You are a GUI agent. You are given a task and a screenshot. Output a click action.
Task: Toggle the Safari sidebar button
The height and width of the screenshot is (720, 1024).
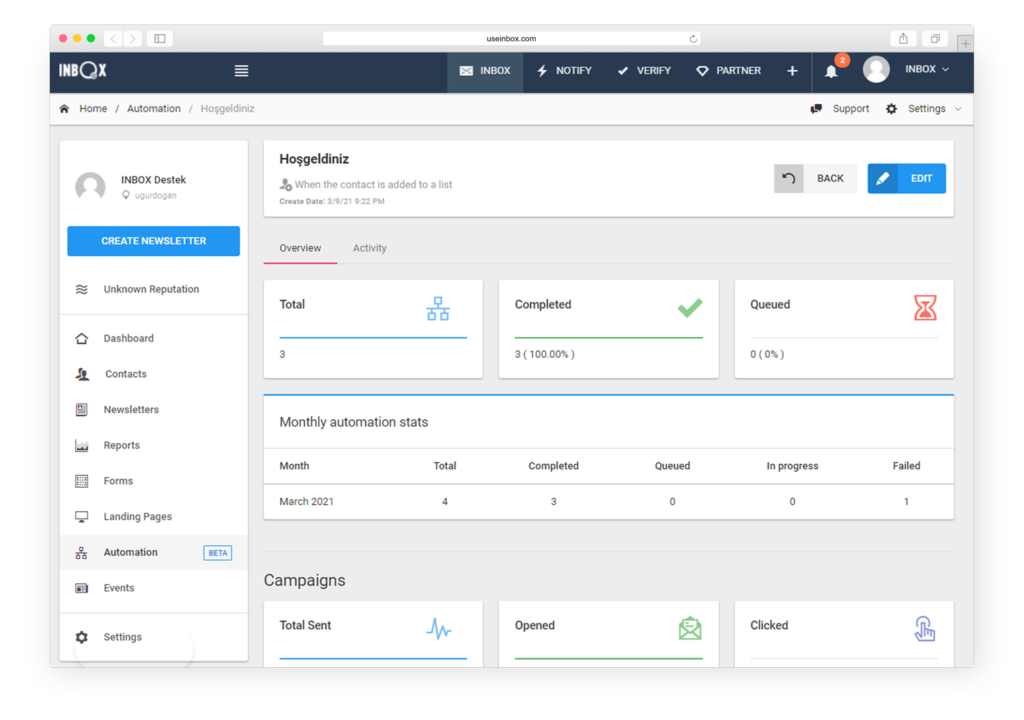pyautogui.click(x=159, y=39)
